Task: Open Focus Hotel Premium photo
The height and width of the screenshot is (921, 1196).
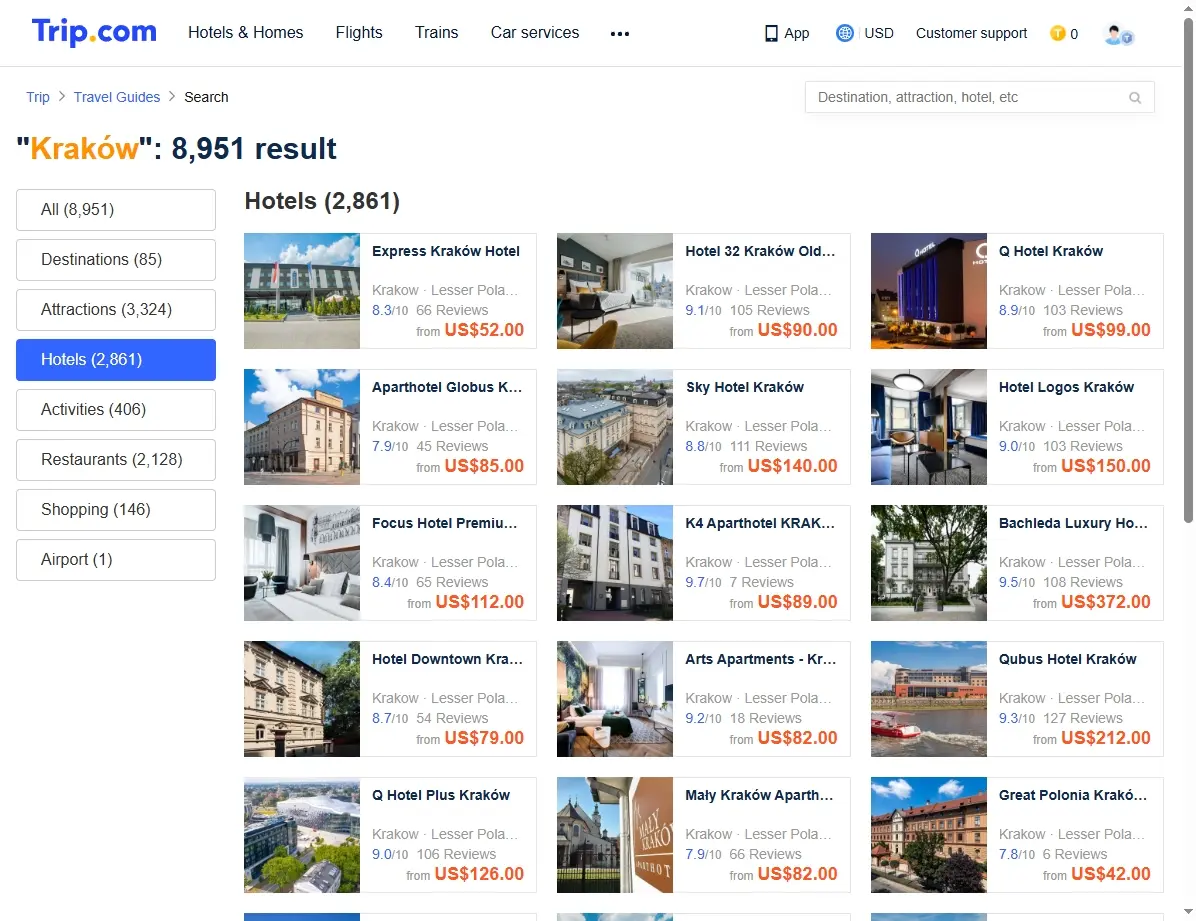Action: [302, 562]
